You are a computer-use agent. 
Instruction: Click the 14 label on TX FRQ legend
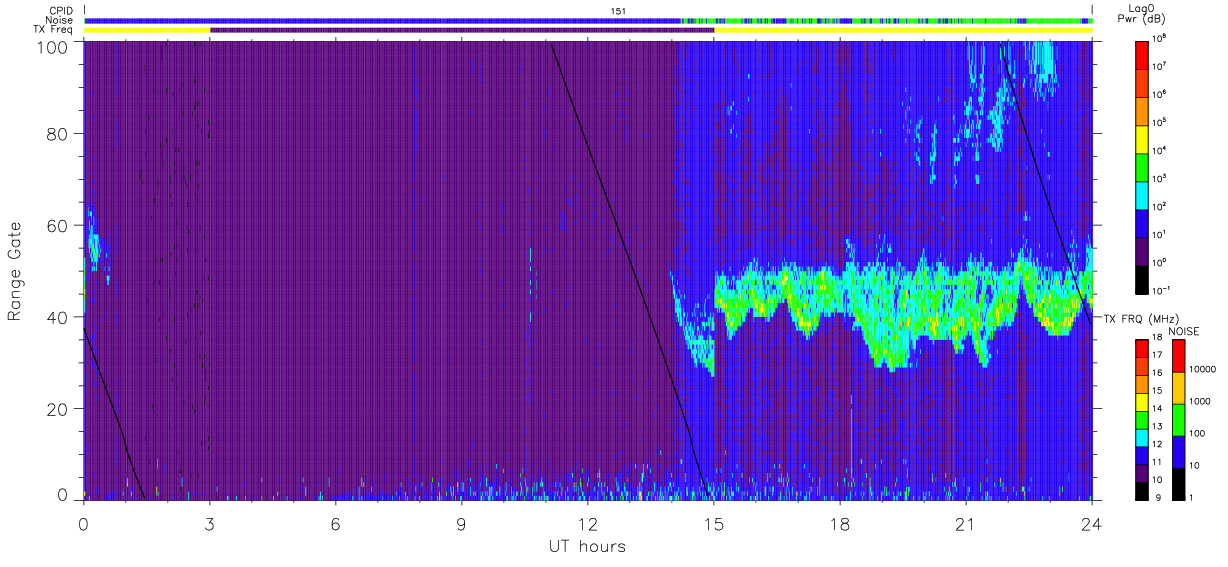pyautogui.click(x=1158, y=409)
